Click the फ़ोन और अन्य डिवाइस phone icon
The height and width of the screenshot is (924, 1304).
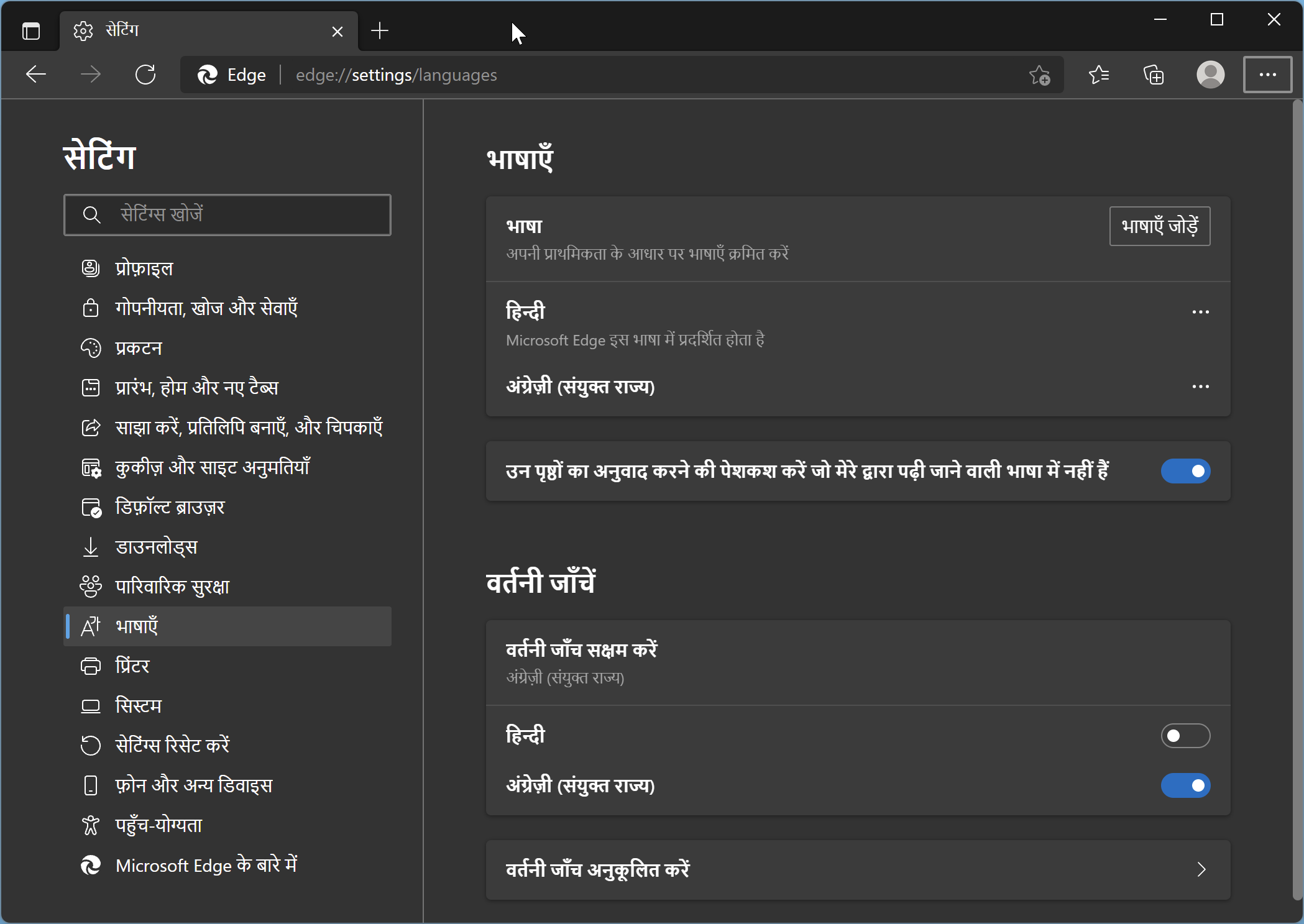pos(91,785)
